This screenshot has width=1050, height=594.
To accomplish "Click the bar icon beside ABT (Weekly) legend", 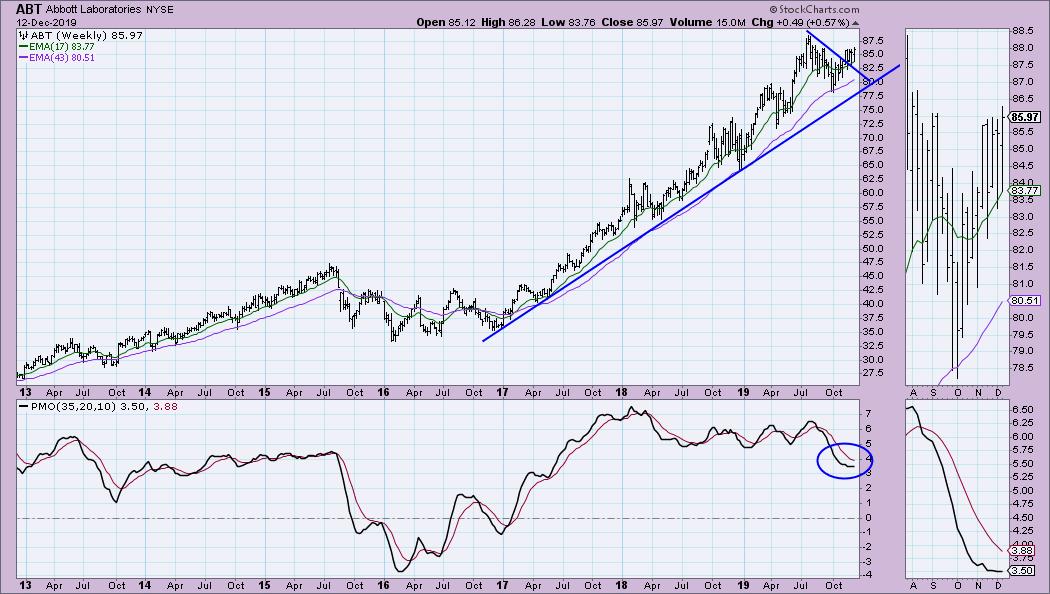I will (x=23, y=35).
